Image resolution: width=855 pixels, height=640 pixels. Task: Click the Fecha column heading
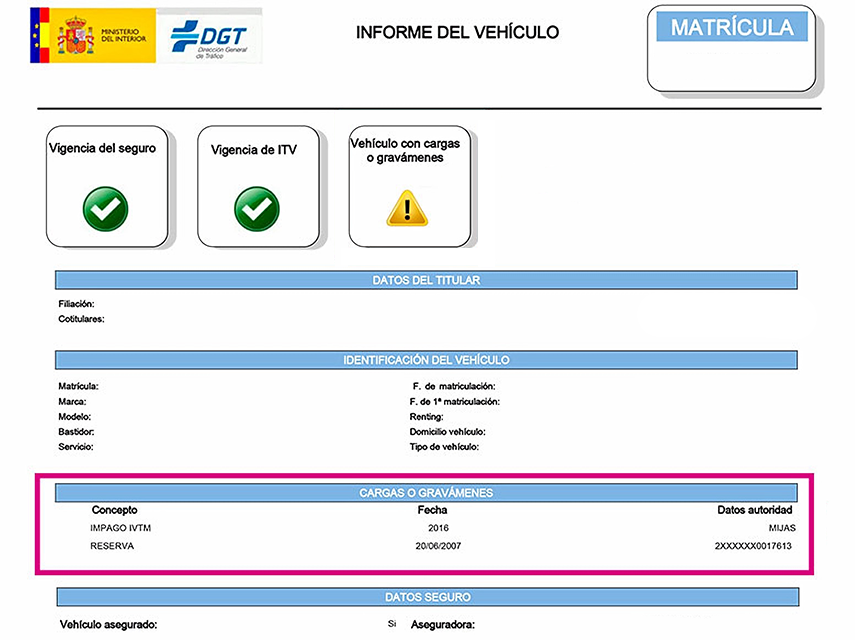click(432, 510)
